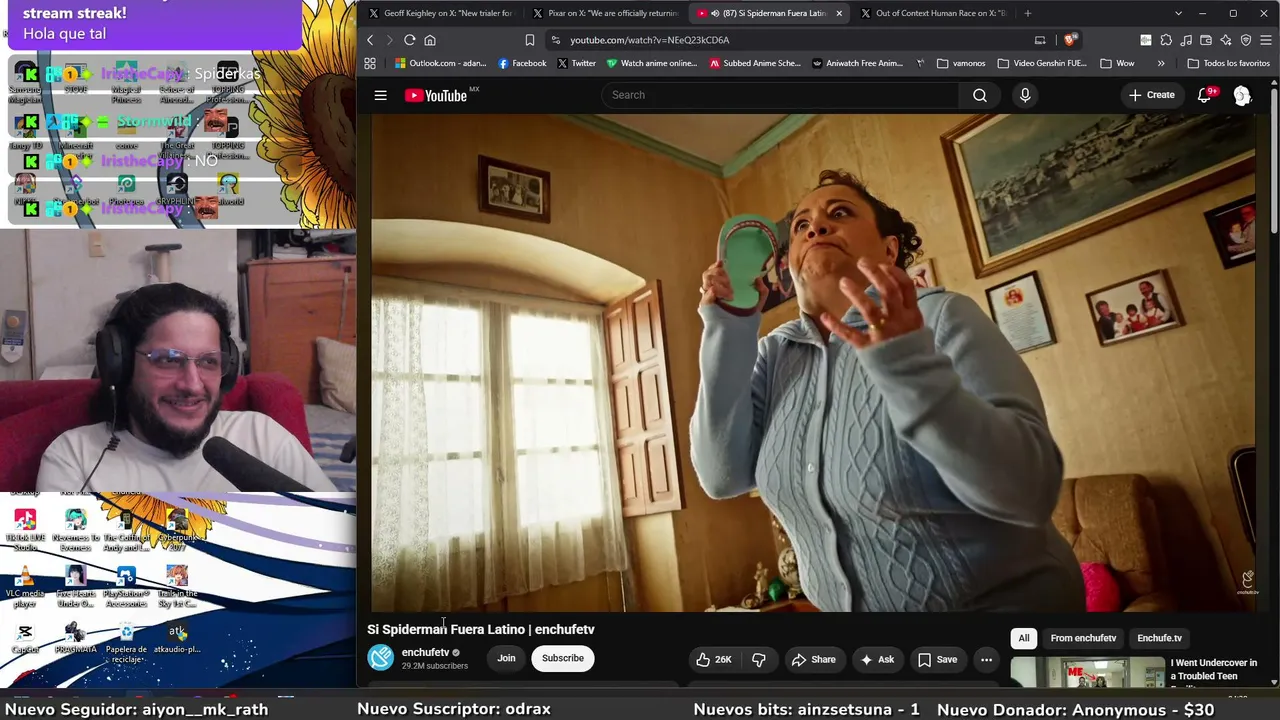Select the From enchufetv filter chip
The height and width of the screenshot is (720, 1280).
1083,638
